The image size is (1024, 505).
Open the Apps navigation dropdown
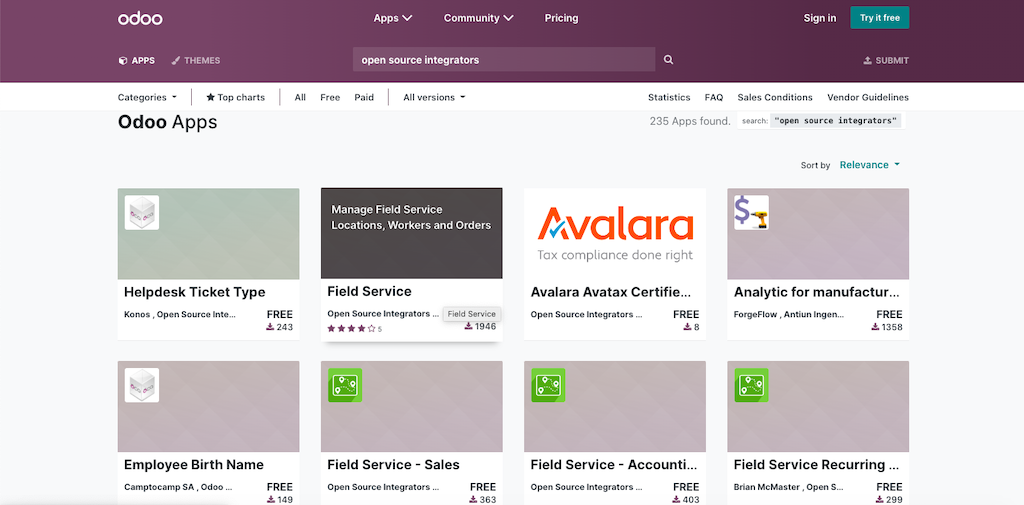click(x=392, y=18)
